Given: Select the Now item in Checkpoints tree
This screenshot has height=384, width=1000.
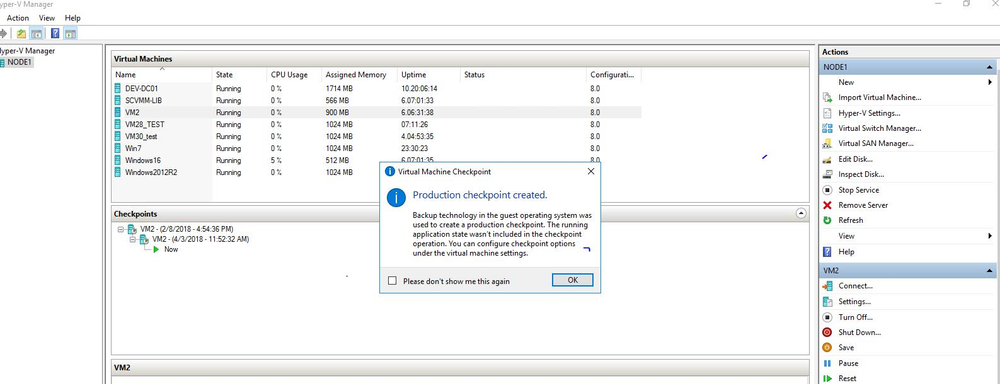Looking at the screenshot, I should (171, 249).
